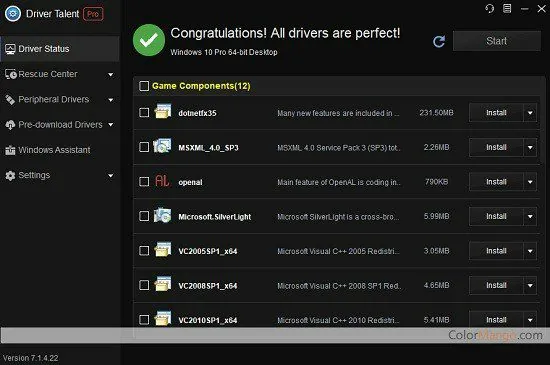Image resolution: width=550 pixels, height=365 pixels.
Task: Open dropdown arrow next to MSXML_4.0_SP3 Install
Action: pyautogui.click(x=530, y=147)
